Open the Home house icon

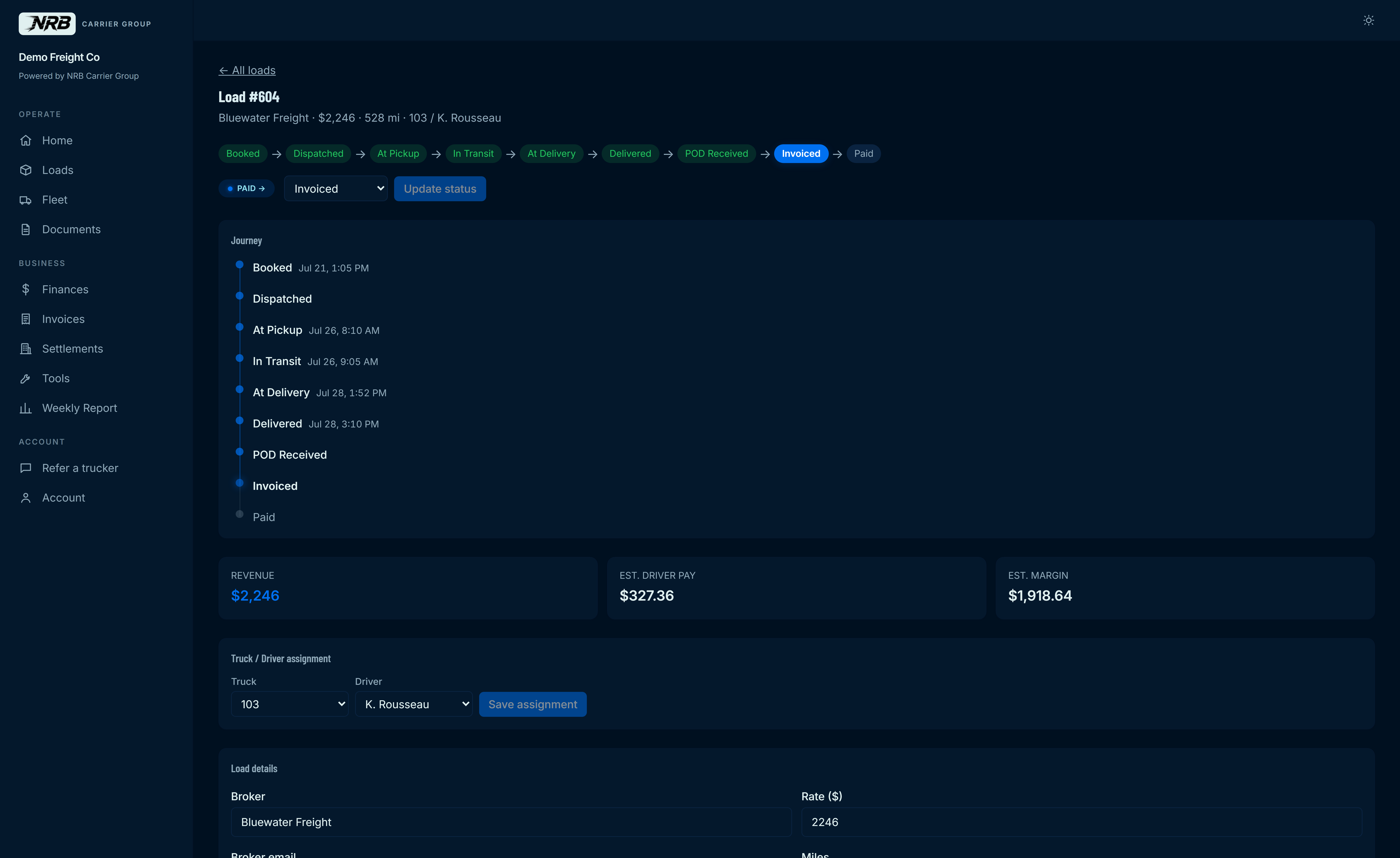[x=26, y=140]
